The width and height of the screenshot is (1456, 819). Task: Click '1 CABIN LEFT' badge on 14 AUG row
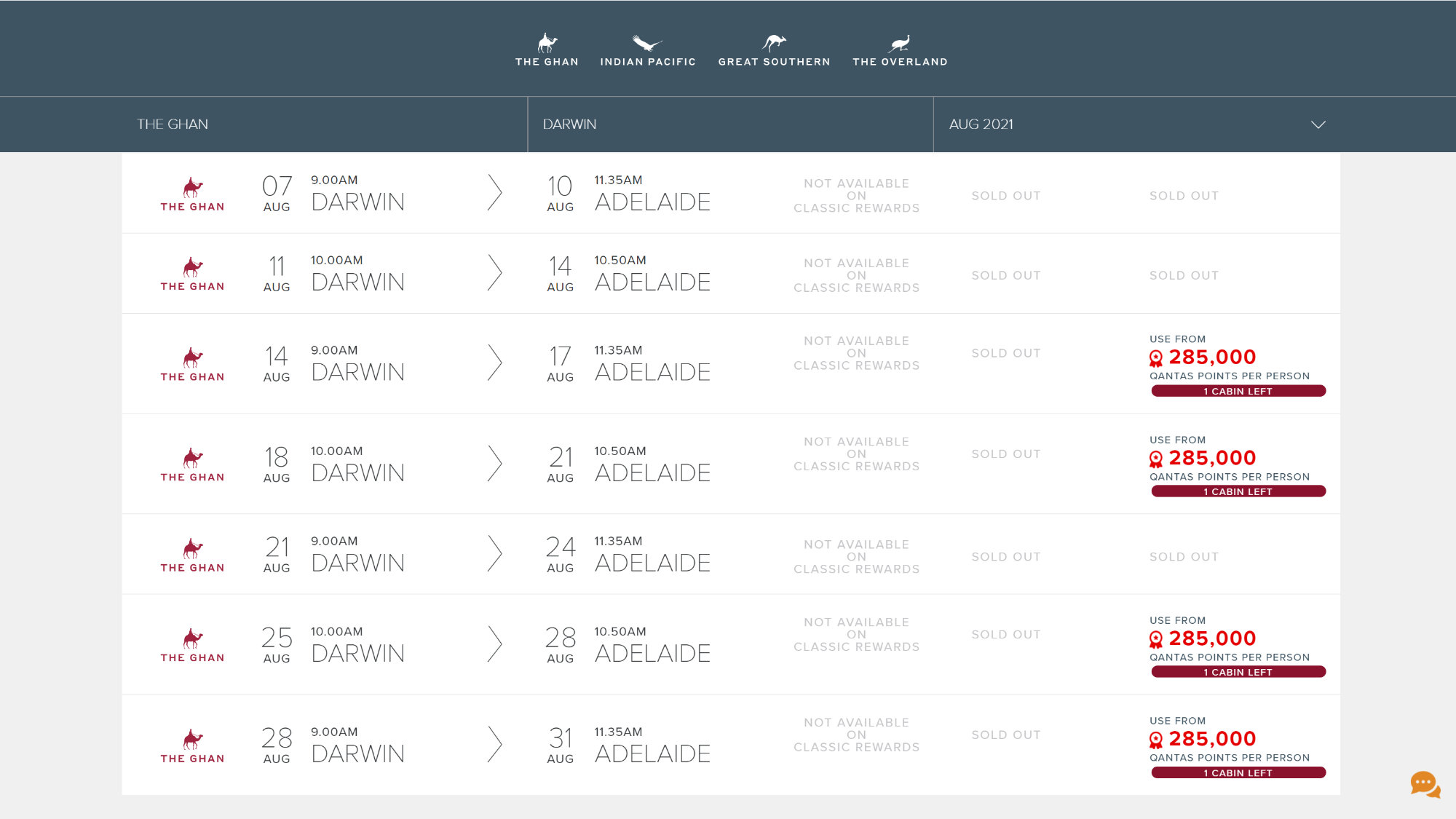1238,392
